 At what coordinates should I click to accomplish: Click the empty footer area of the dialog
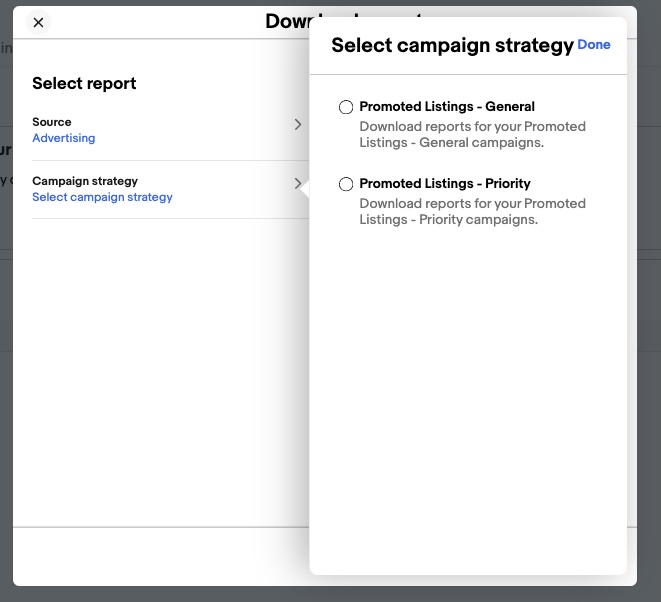(160, 556)
